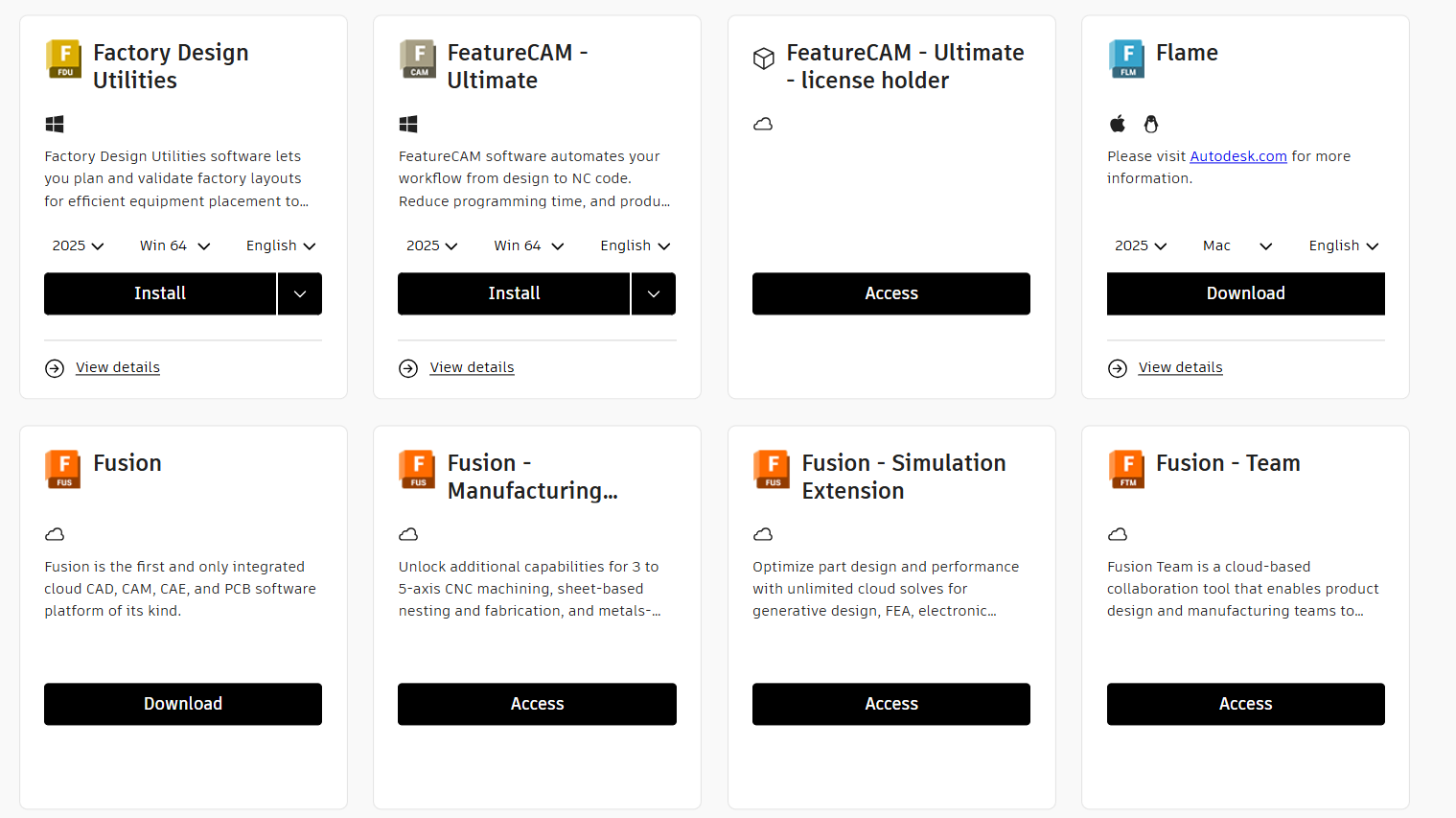Click the Factory Design Utilities FDU icon
This screenshot has height=818, width=1456.
pyautogui.click(x=64, y=59)
